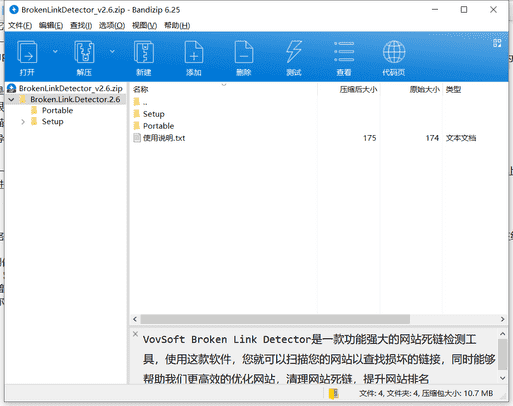Open the 选项(O) menu
The image size is (513, 406).
(x=112, y=25)
